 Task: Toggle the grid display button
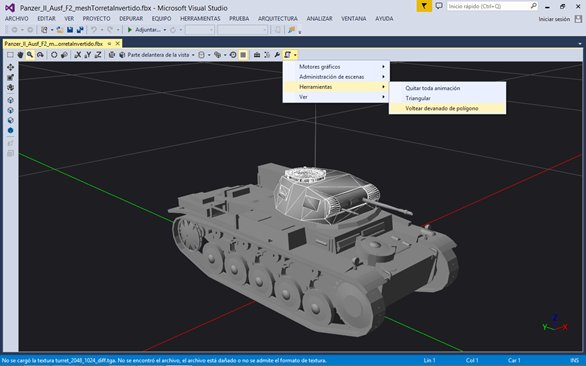click(x=243, y=55)
